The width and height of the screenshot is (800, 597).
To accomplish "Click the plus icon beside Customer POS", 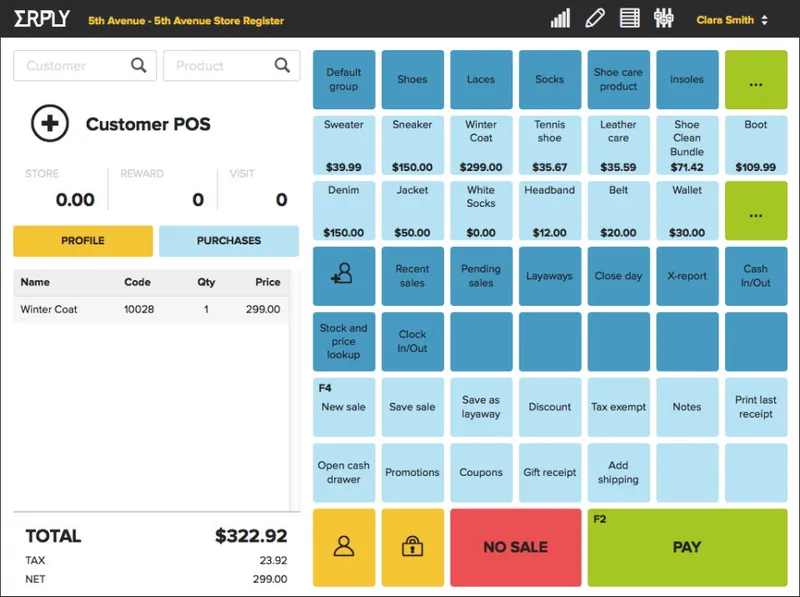I will [x=50, y=123].
